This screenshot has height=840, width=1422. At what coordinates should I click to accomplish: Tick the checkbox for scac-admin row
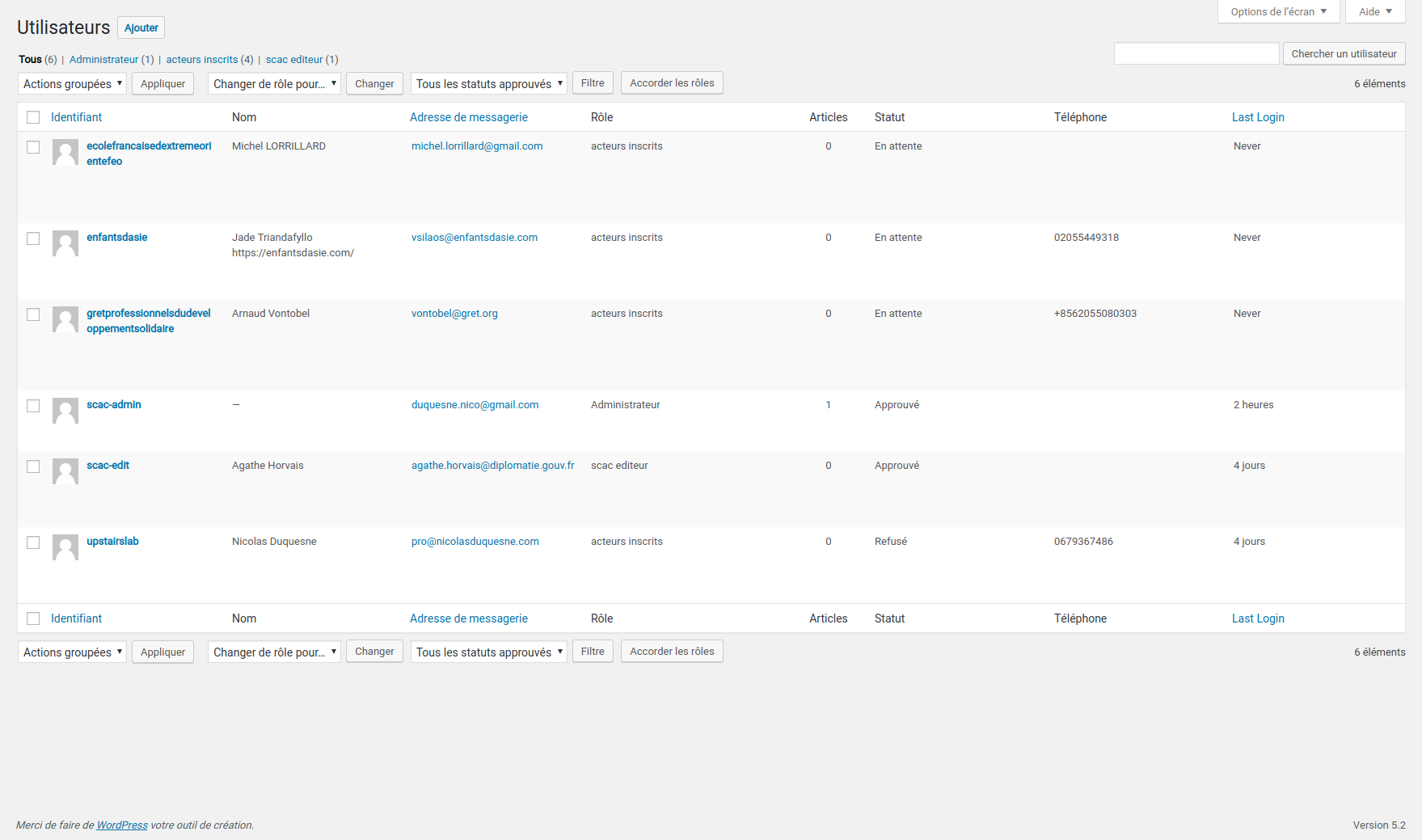pyautogui.click(x=33, y=406)
